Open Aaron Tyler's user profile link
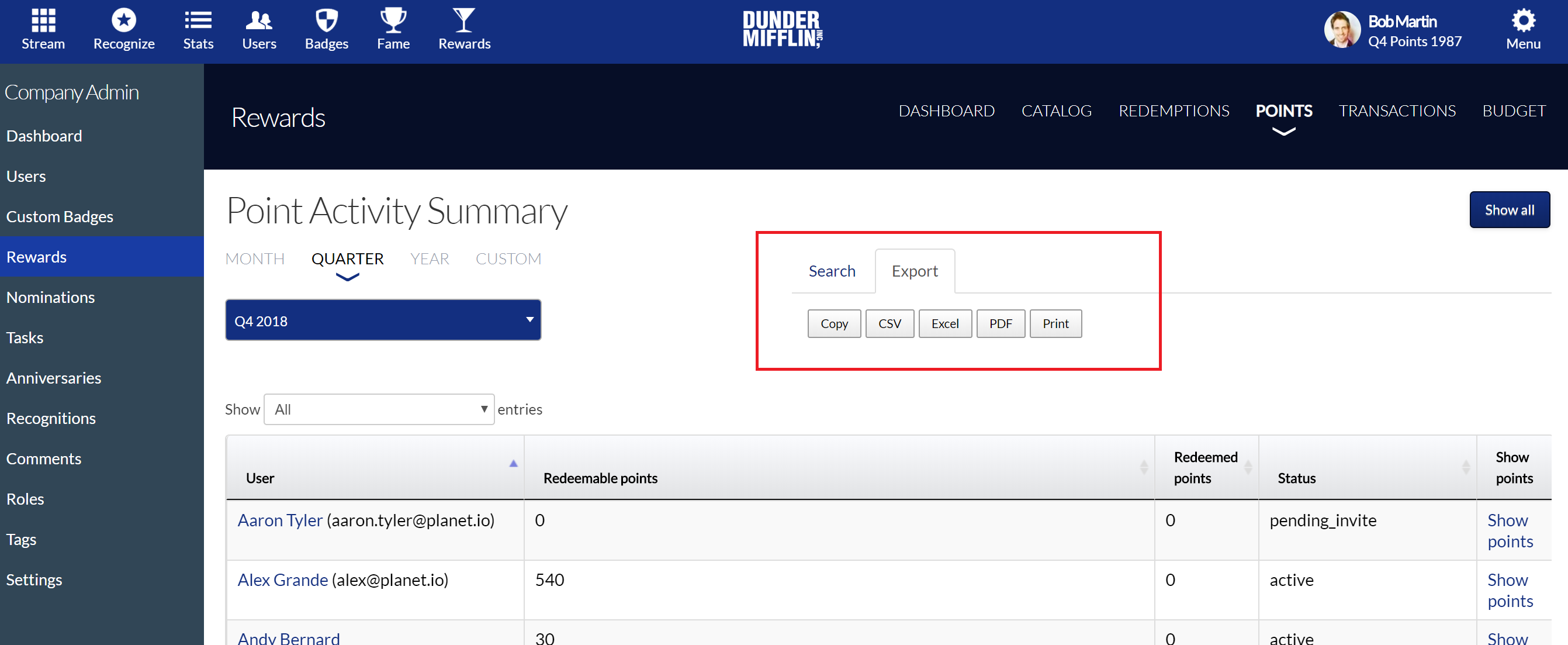 click(280, 520)
